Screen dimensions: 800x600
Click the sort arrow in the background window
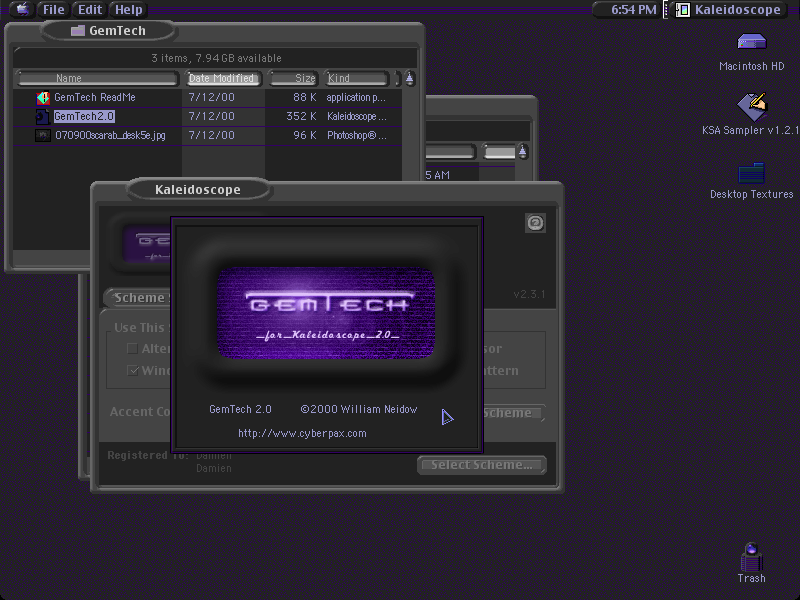tap(522, 151)
